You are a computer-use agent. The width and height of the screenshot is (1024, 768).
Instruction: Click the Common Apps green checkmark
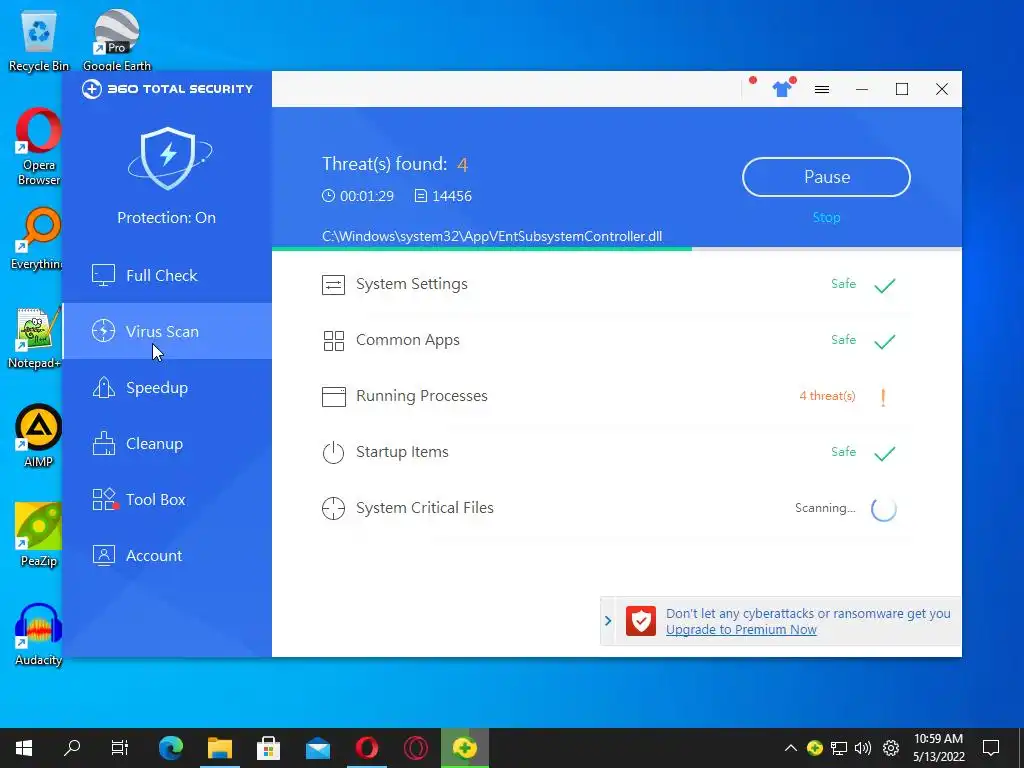click(884, 342)
